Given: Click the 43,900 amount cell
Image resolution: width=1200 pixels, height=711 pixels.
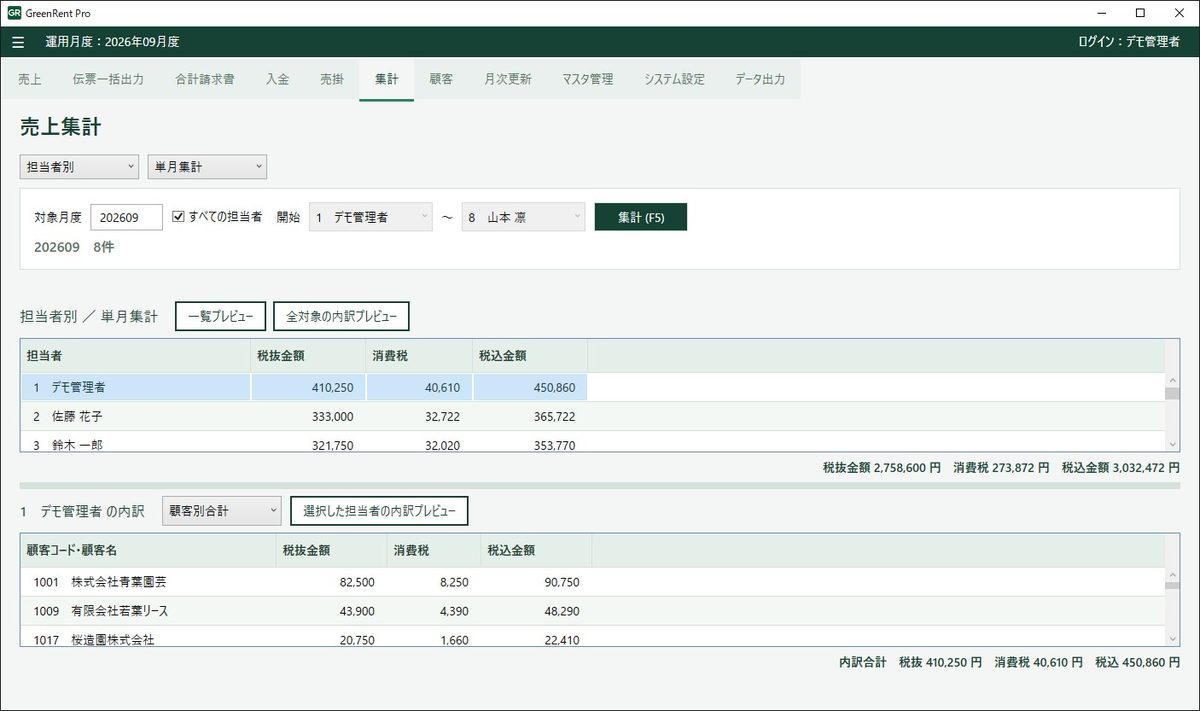Looking at the screenshot, I should pyautogui.click(x=330, y=610).
